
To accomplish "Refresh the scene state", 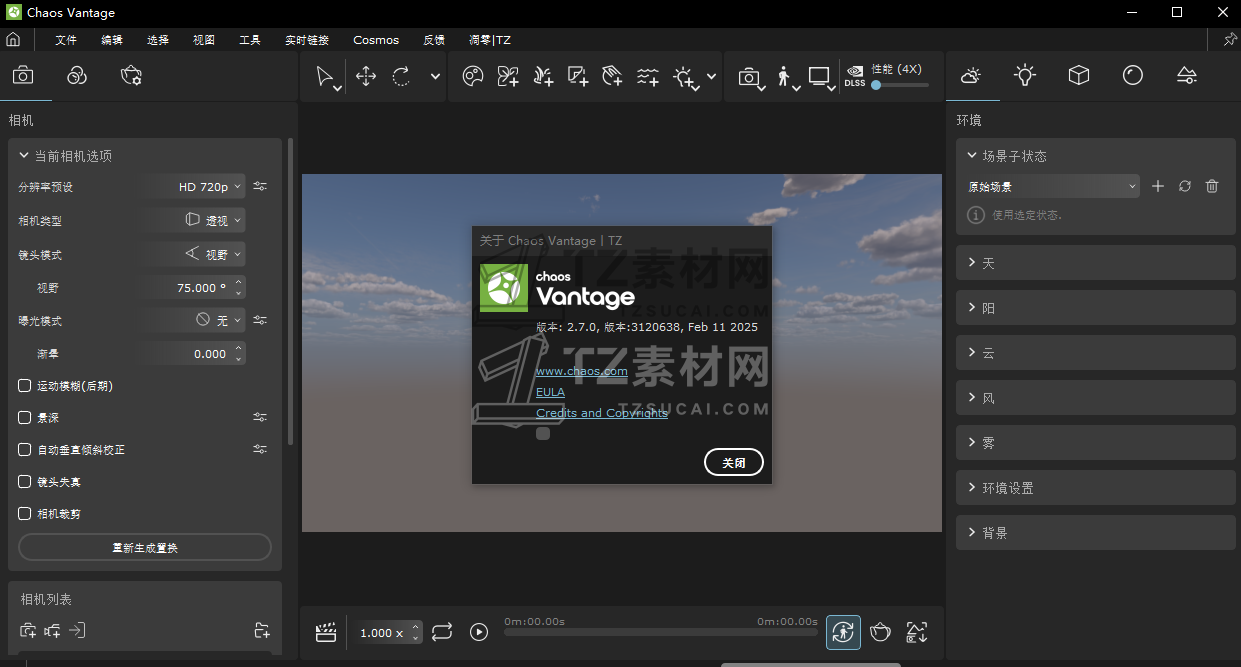I will (x=1185, y=186).
